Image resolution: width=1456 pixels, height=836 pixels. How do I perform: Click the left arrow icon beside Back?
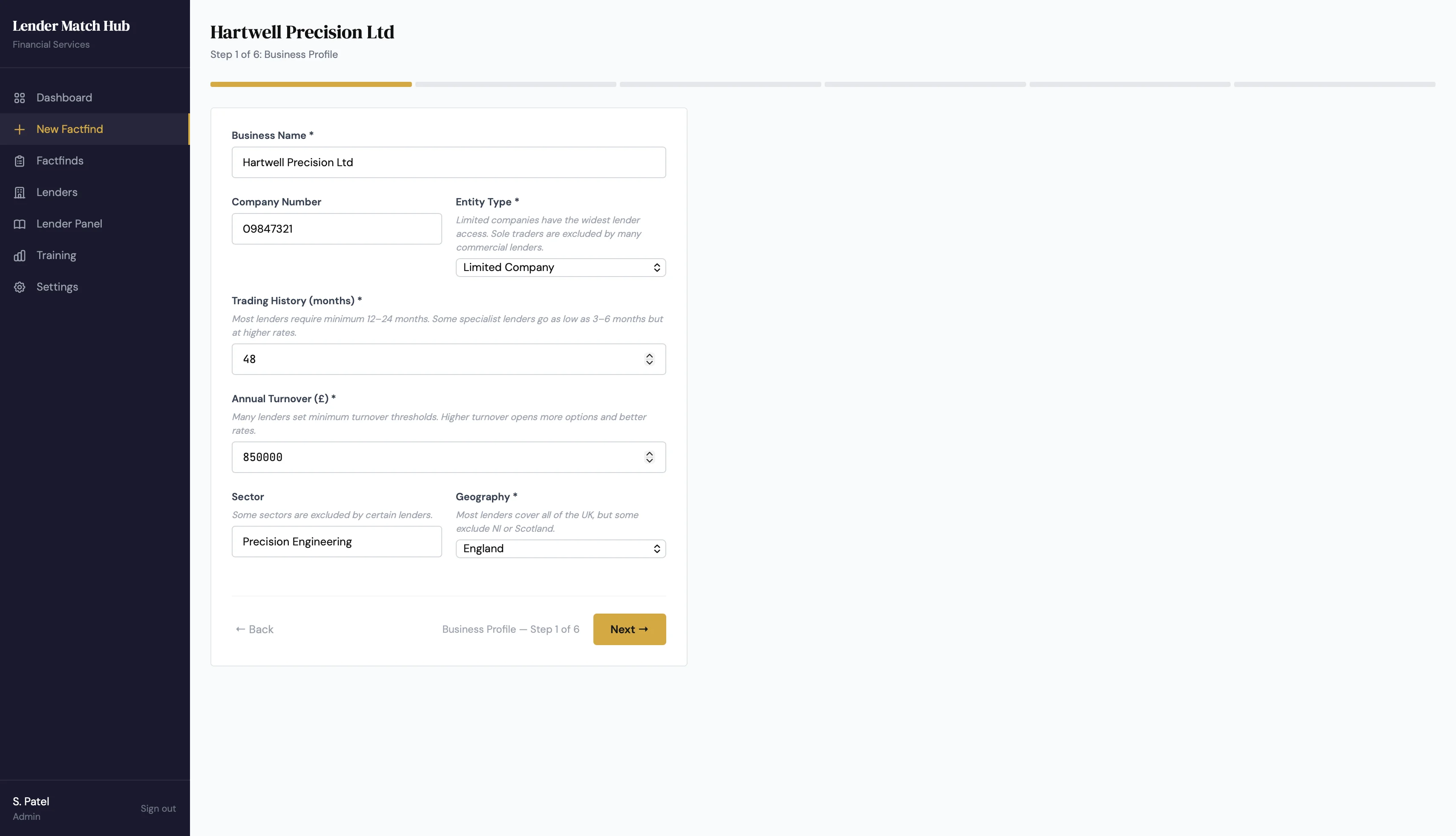(241, 629)
